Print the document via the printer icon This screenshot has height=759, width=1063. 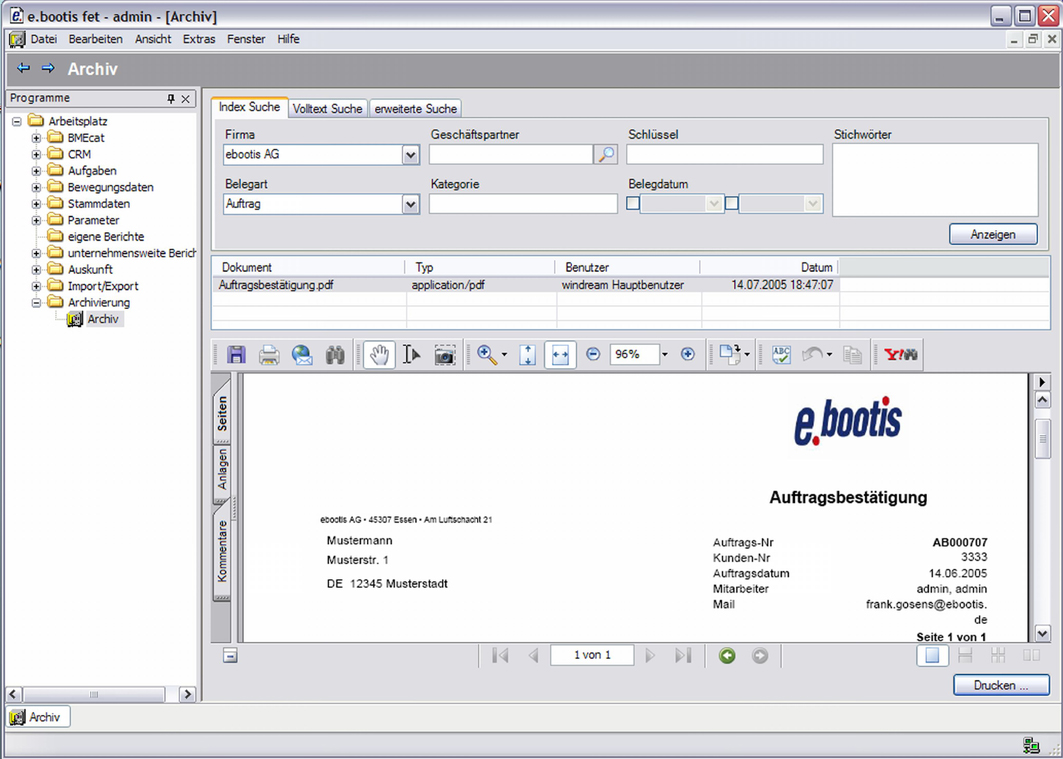(x=269, y=354)
